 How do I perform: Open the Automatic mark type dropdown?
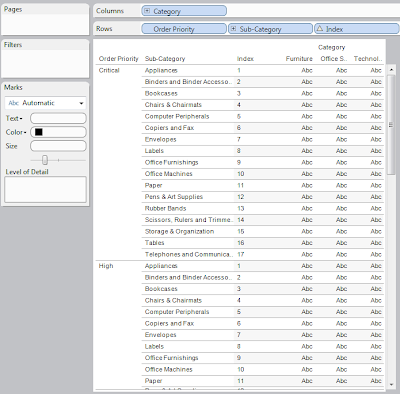pos(45,103)
